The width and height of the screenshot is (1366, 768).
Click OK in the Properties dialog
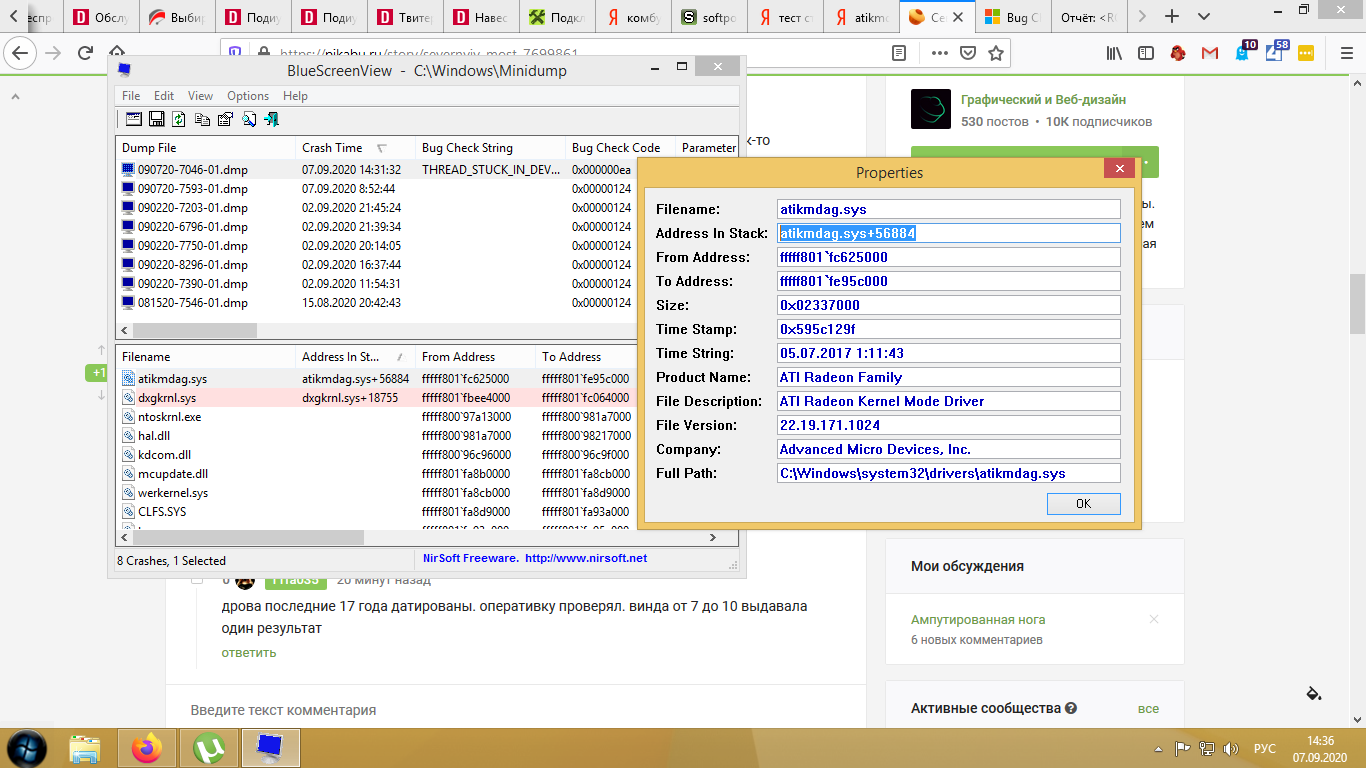[x=1083, y=503]
